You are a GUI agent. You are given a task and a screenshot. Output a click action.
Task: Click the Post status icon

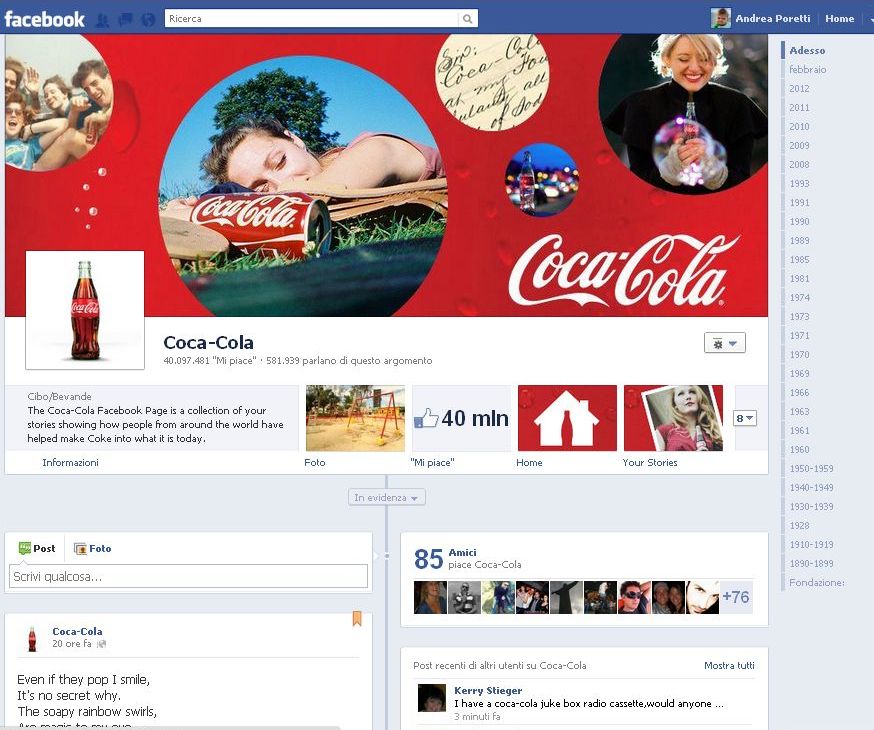coord(25,548)
